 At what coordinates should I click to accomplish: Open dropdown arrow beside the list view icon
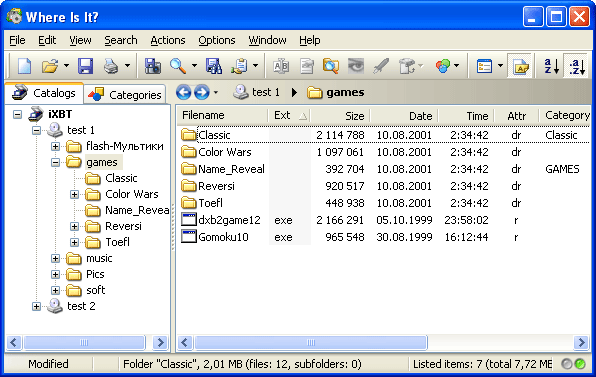501,66
